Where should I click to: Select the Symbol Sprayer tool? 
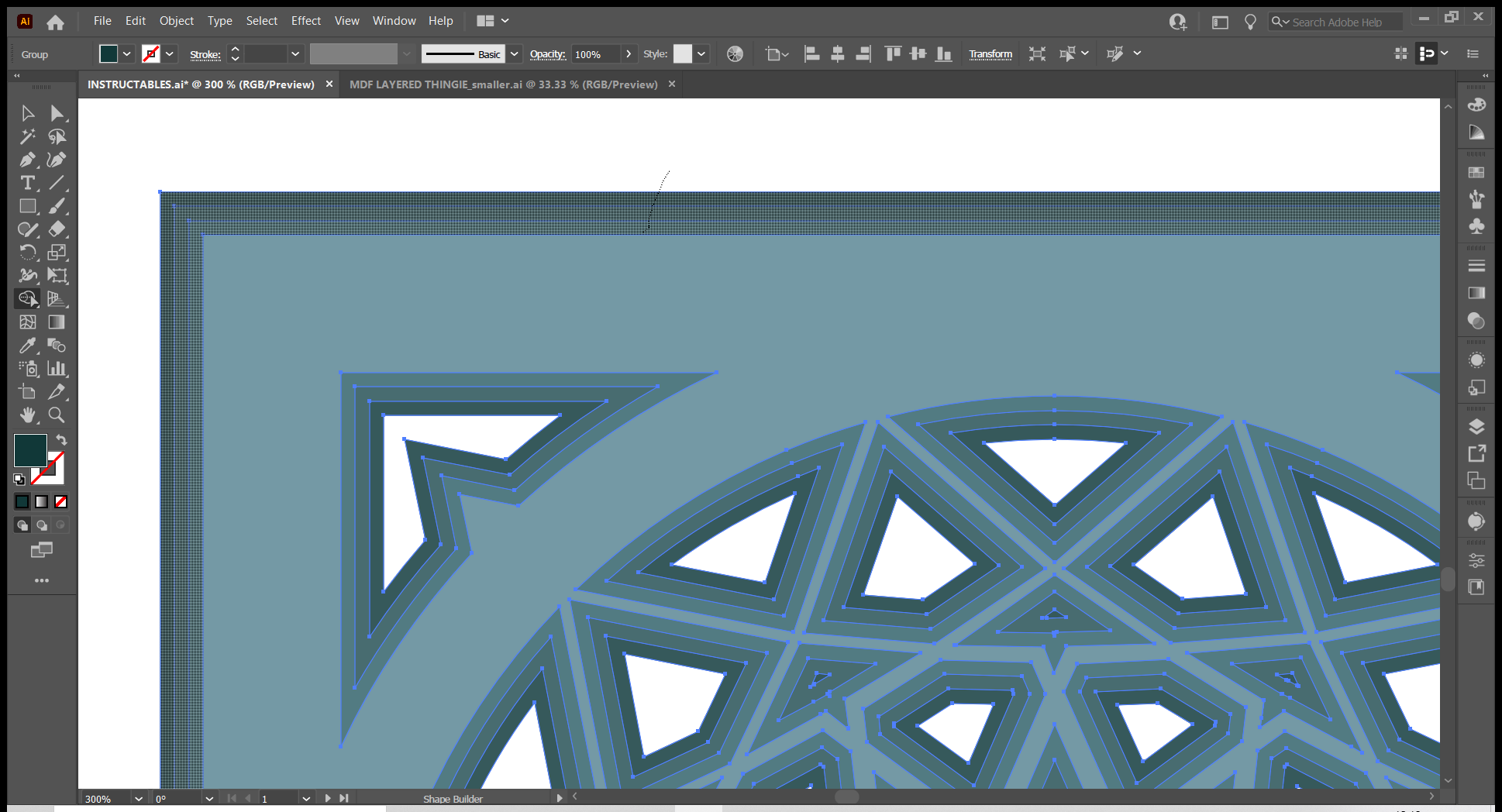(28, 369)
